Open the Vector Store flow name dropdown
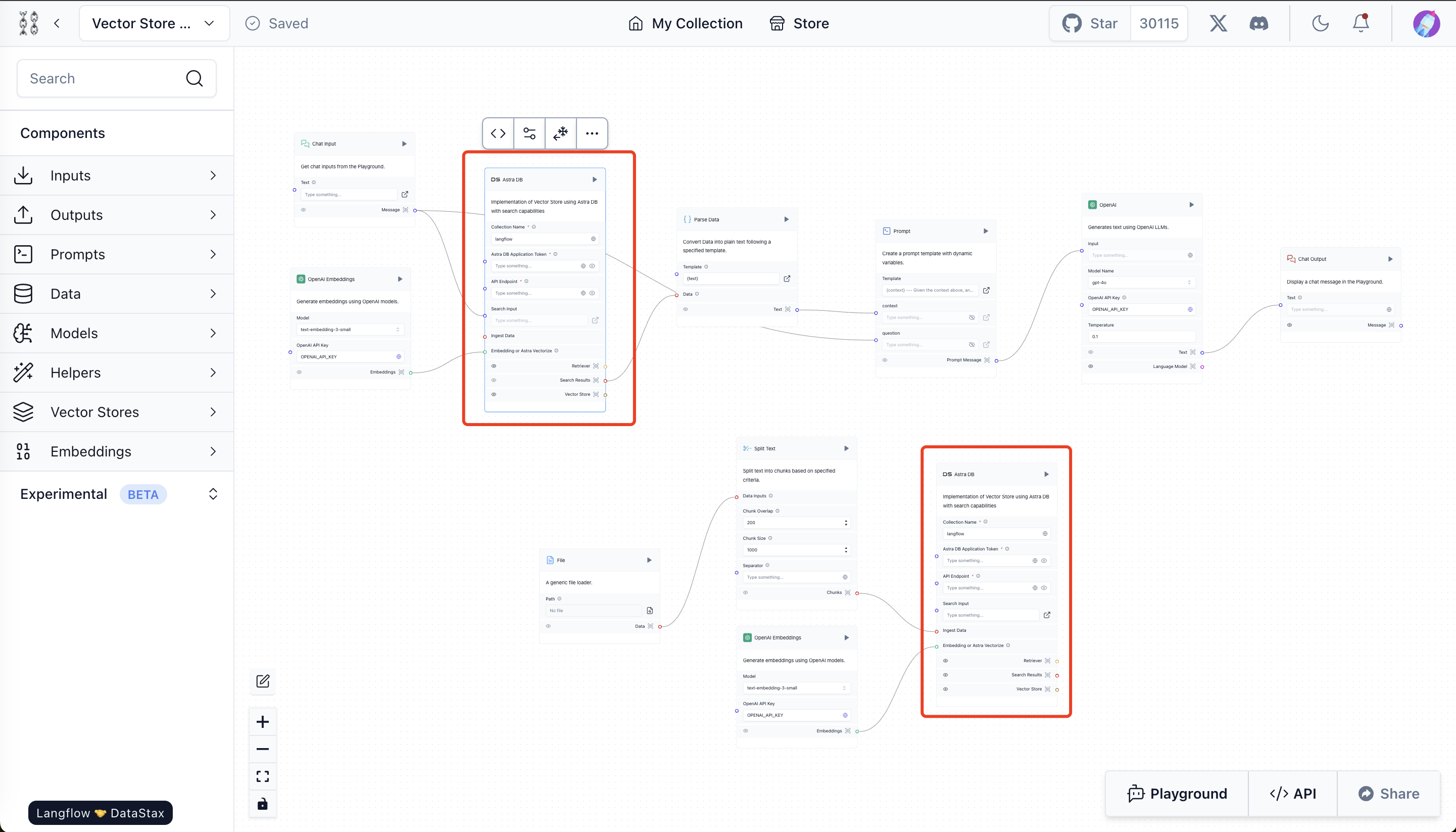 [154, 23]
